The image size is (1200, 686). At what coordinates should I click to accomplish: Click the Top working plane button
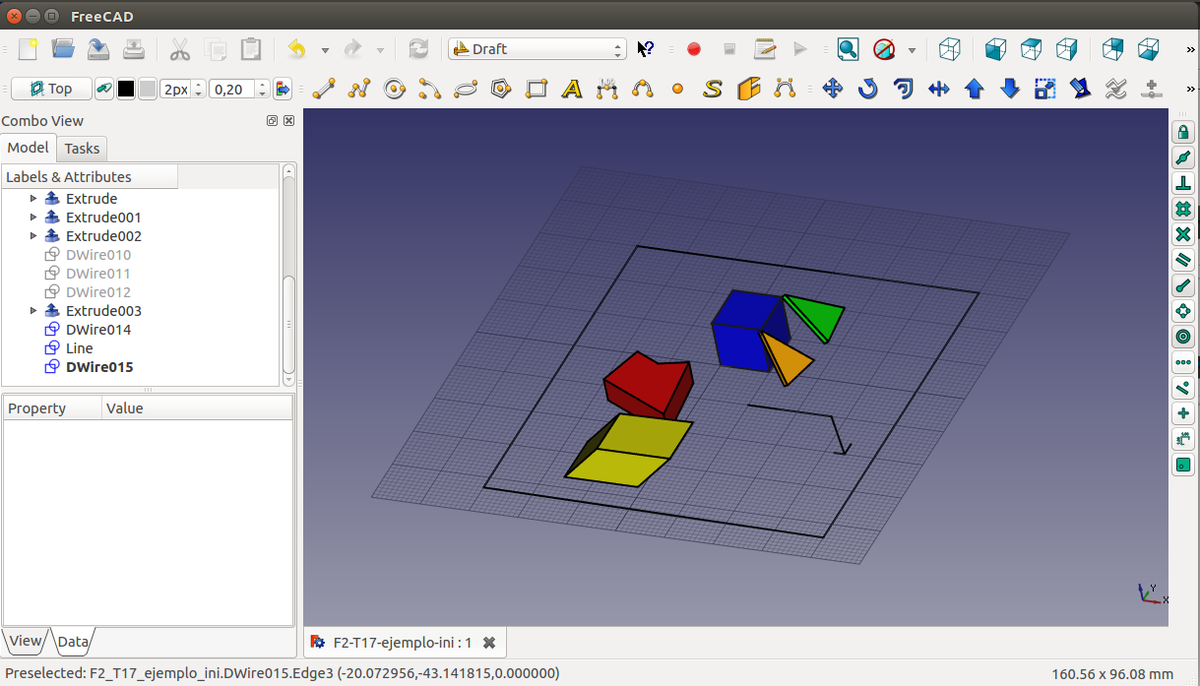point(51,89)
